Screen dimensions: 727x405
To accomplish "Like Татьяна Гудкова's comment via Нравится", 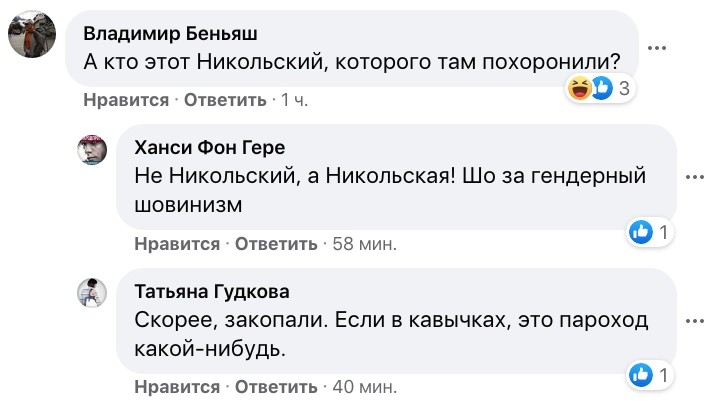I will tap(176, 387).
